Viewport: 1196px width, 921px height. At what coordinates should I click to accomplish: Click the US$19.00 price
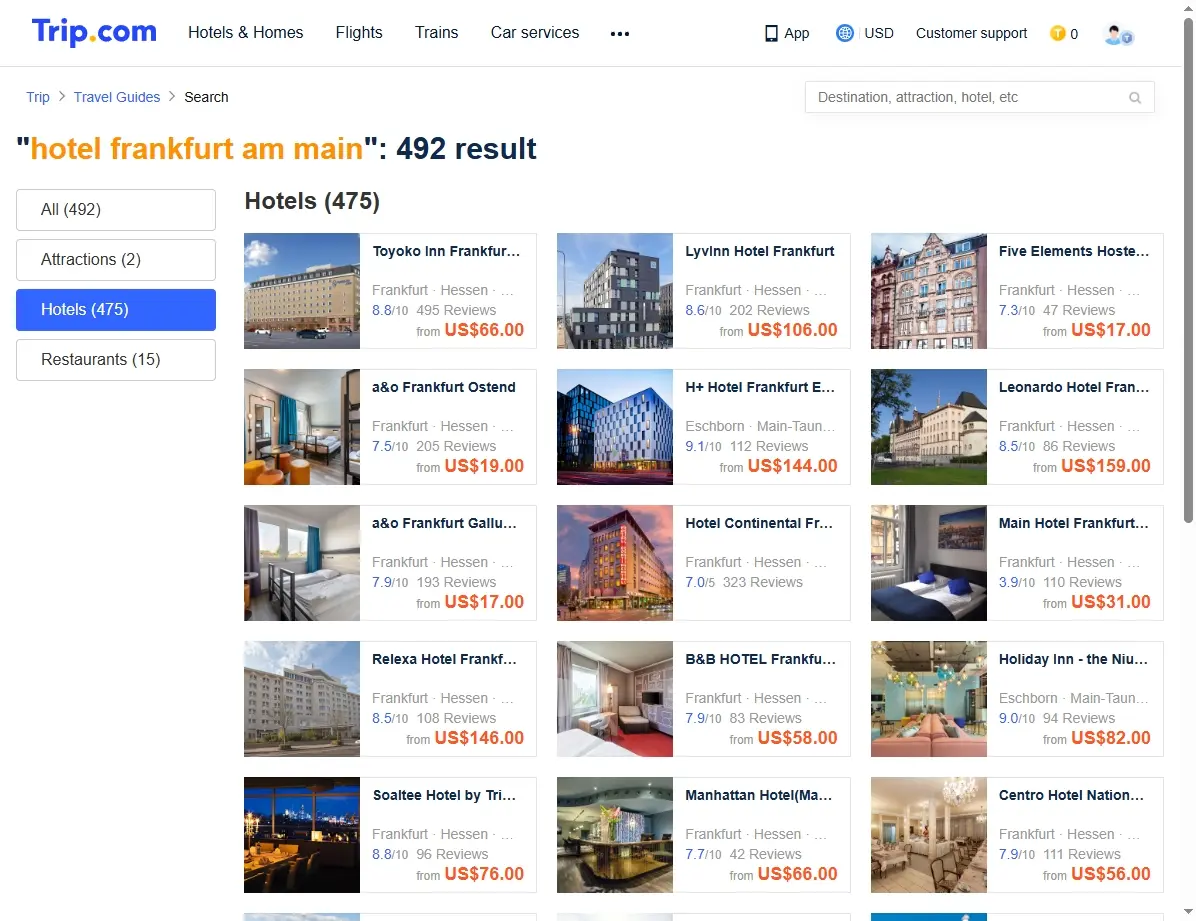point(484,465)
